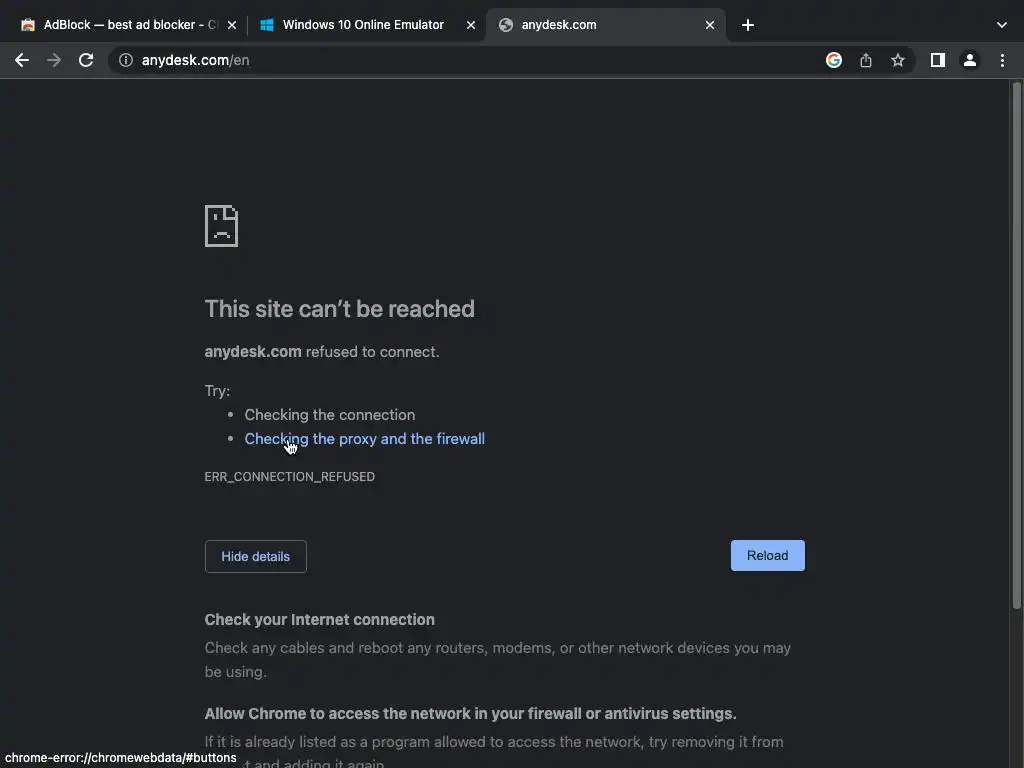The image size is (1024, 768).
Task: Click the ERR_CONNECTION_REFUSED error code text
Action: coord(289,477)
